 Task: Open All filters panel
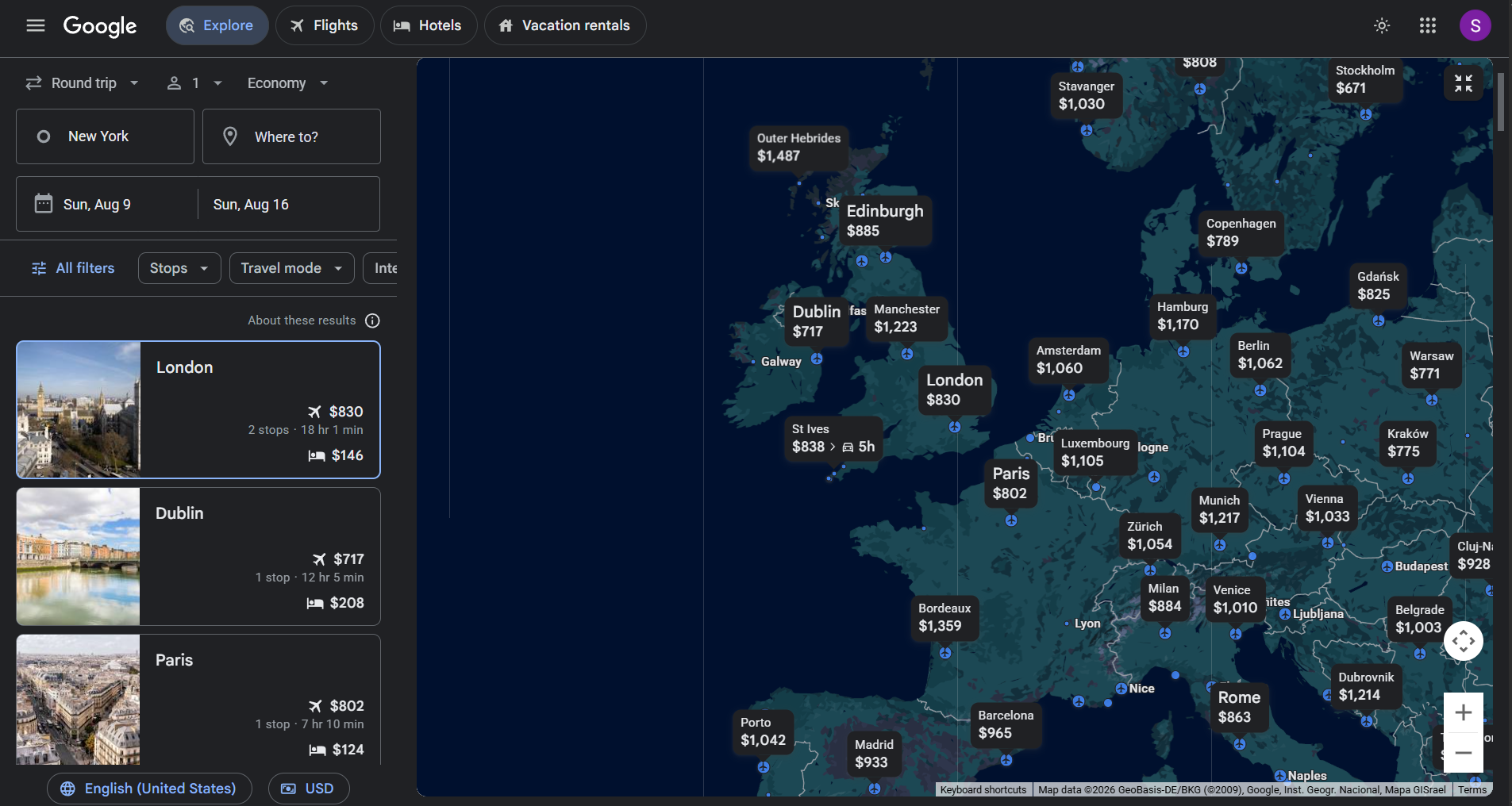pyautogui.click(x=73, y=268)
